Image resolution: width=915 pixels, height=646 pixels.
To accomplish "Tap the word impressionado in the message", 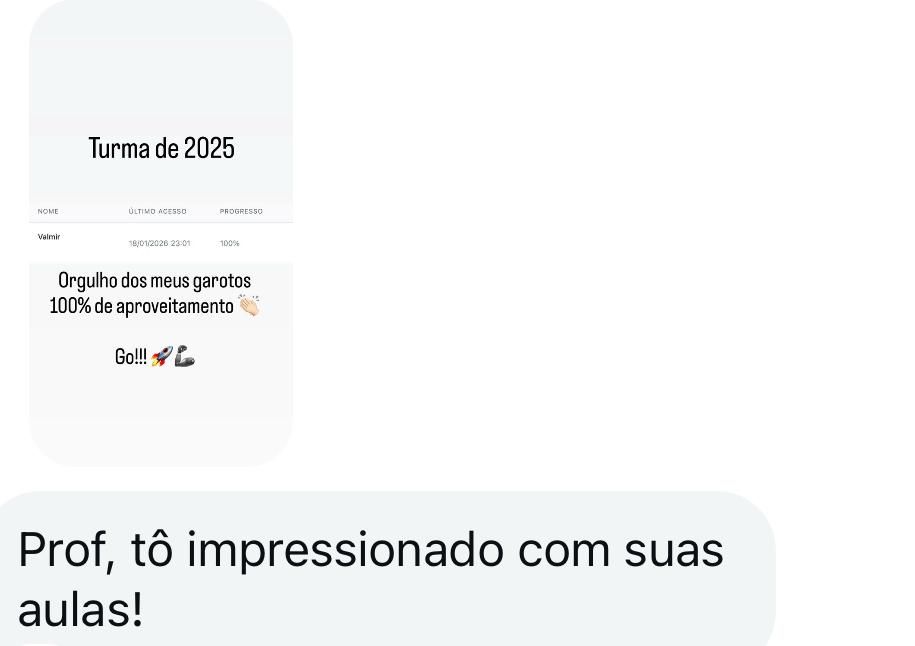I will tap(345, 551).
